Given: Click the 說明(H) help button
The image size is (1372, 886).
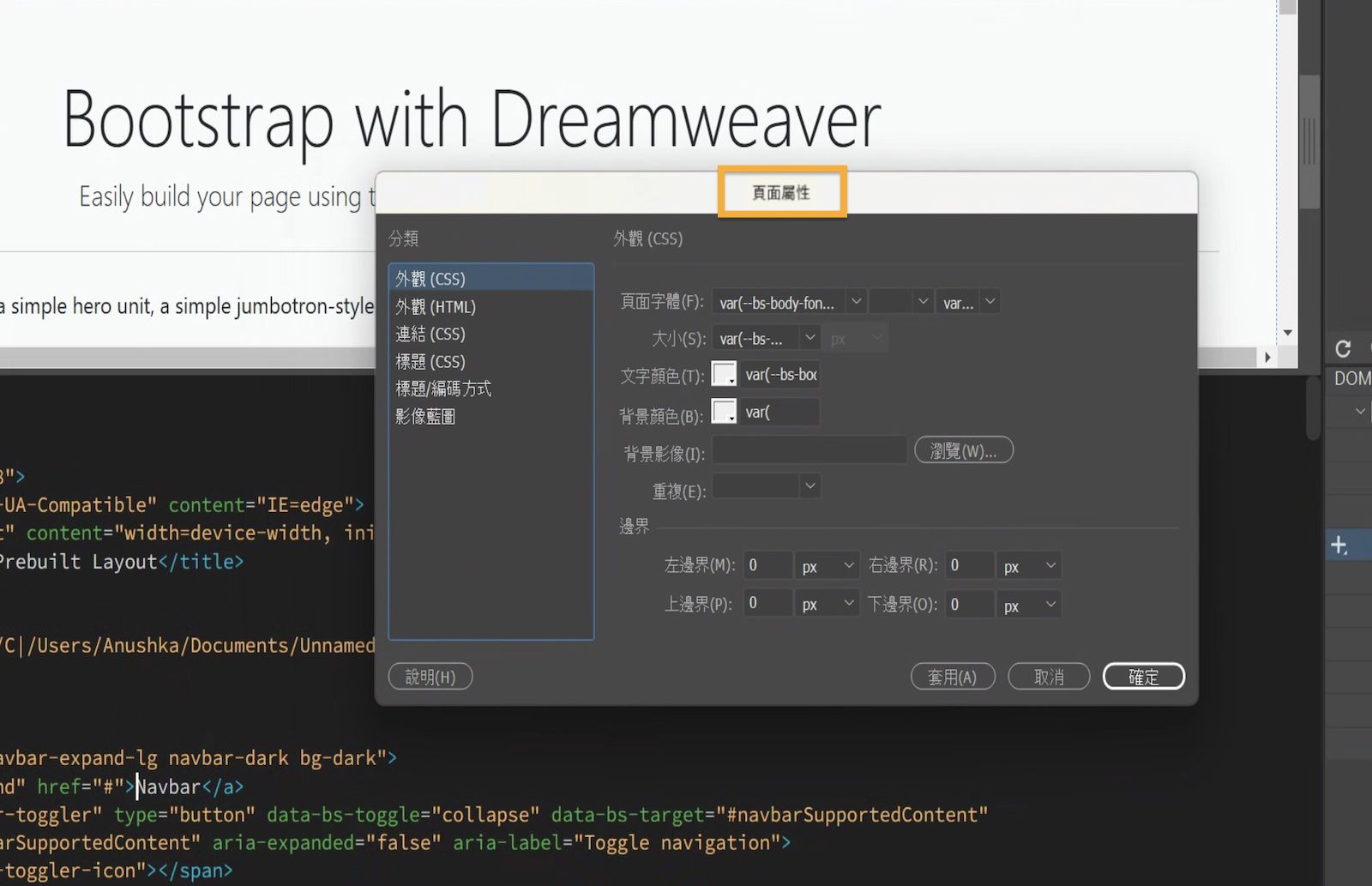Looking at the screenshot, I should click(x=430, y=677).
